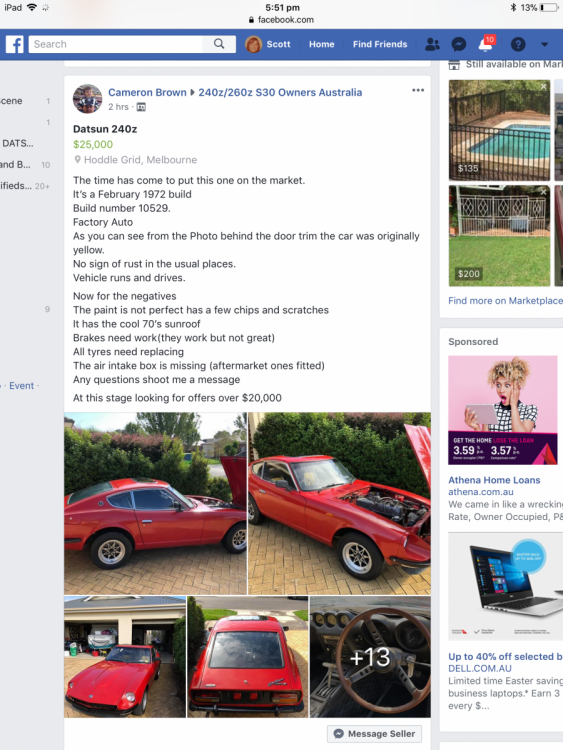Click the Facebook logo icon
Viewport: 563px width, 750px height.
15,44
